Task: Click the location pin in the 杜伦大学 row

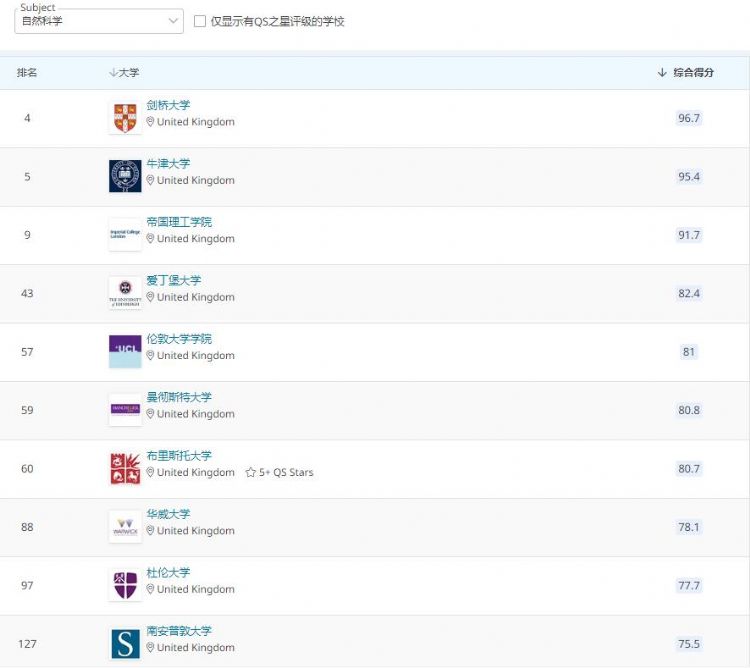Action: point(150,589)
